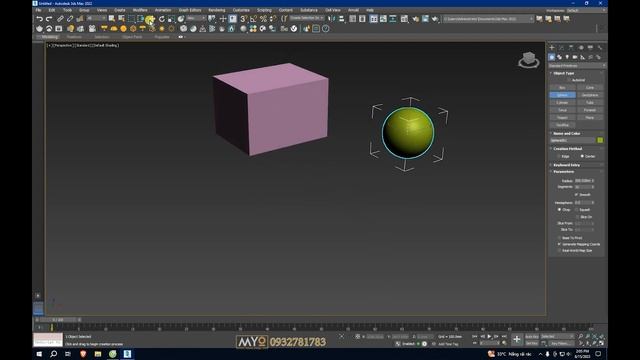The image size is (640, 360).
Task: Click the green object color swatch
Action: coord(600,140)
